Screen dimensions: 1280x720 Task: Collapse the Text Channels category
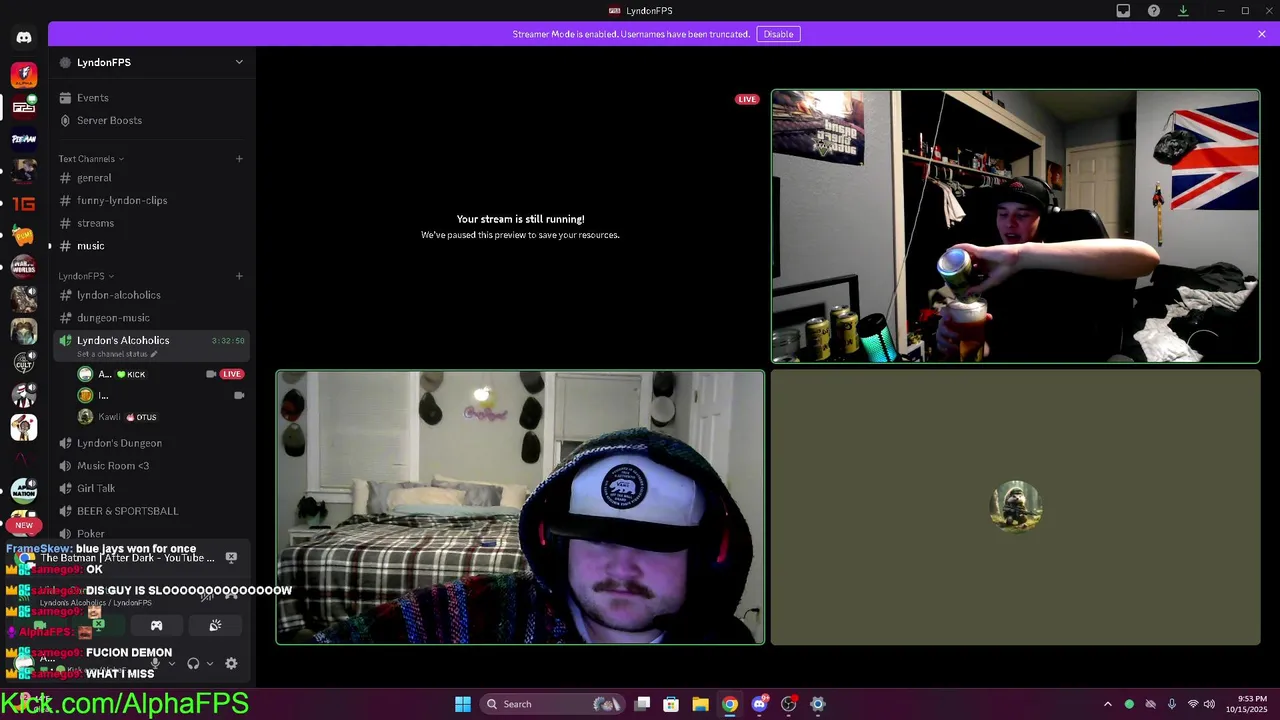(91, 159)
